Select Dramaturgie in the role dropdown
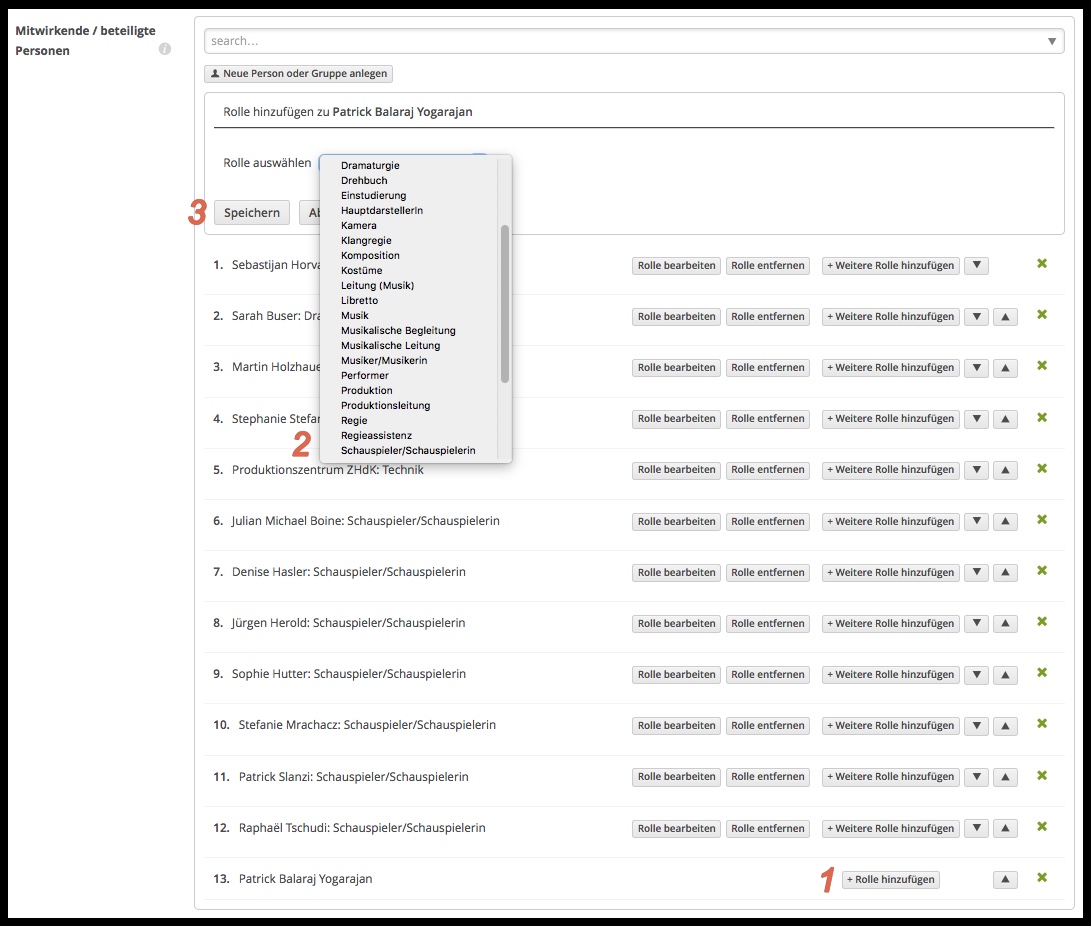 (370, 166)
